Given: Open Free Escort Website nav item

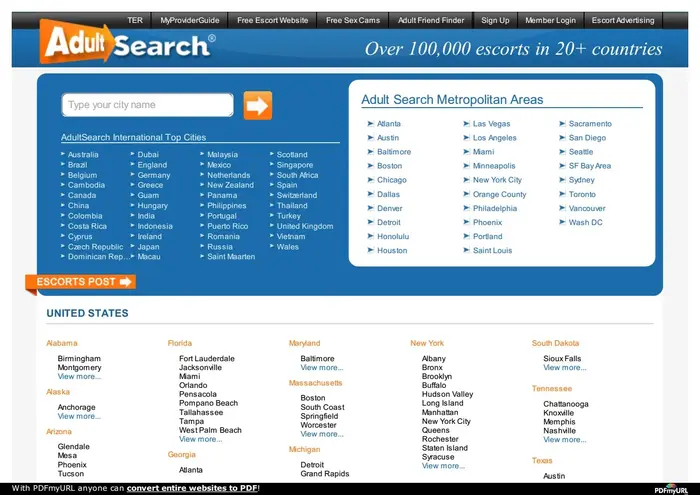Looking at the screenshot, I should click(x=272, y=21).
